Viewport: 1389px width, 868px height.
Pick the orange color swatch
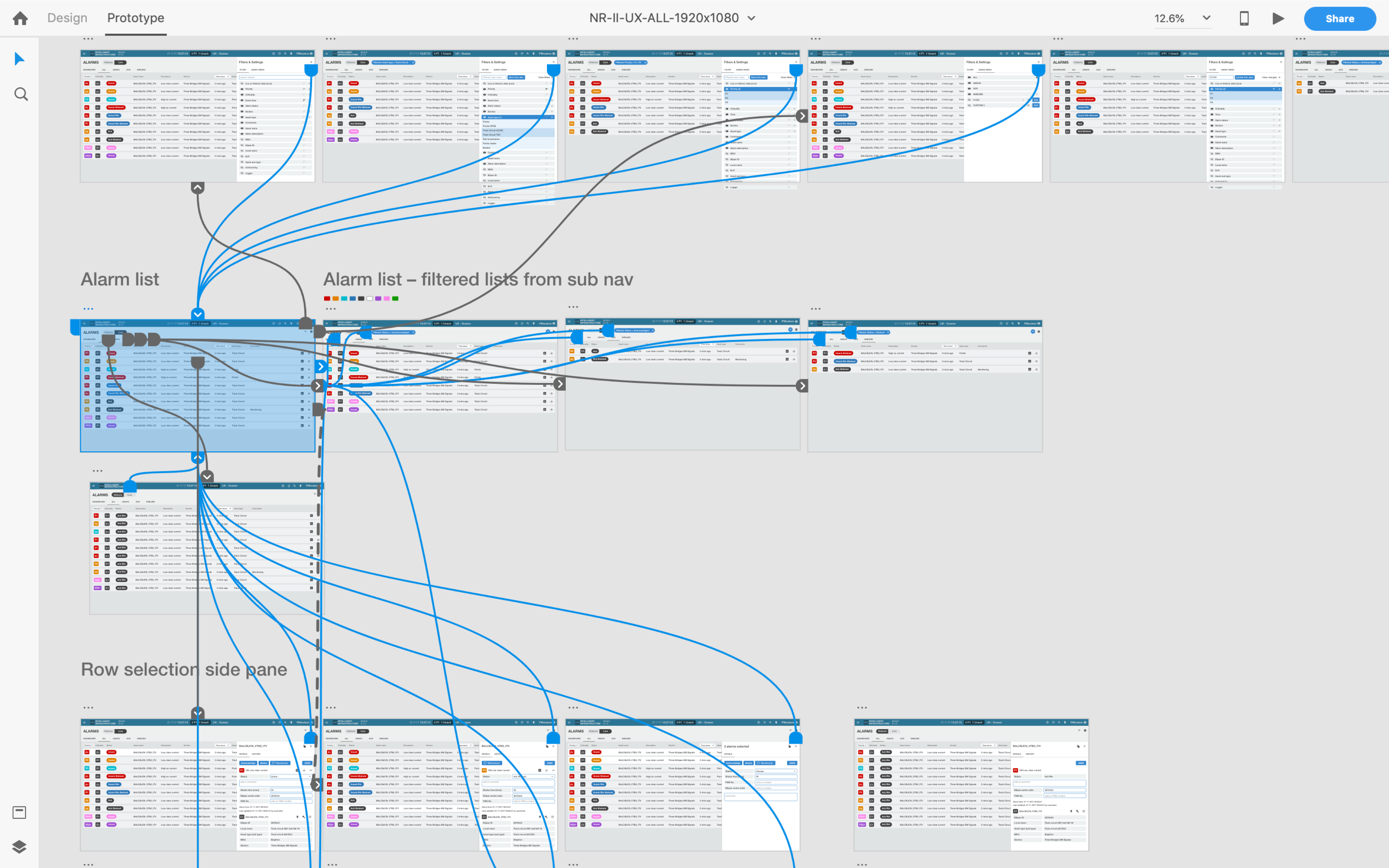point(335,298)
